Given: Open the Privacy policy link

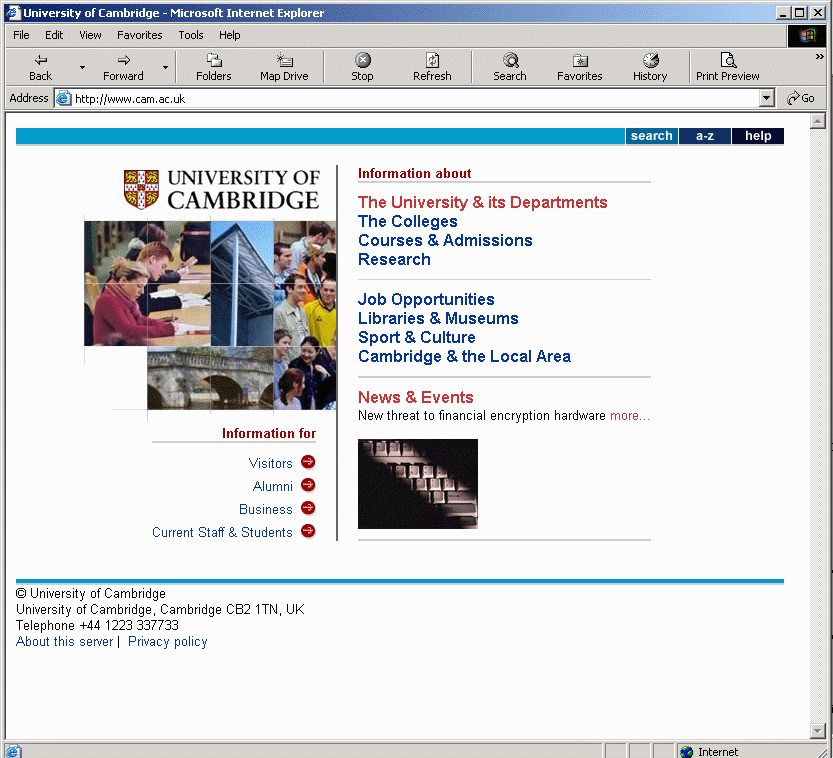Looking at the screenshot, I should coord(167,642).
